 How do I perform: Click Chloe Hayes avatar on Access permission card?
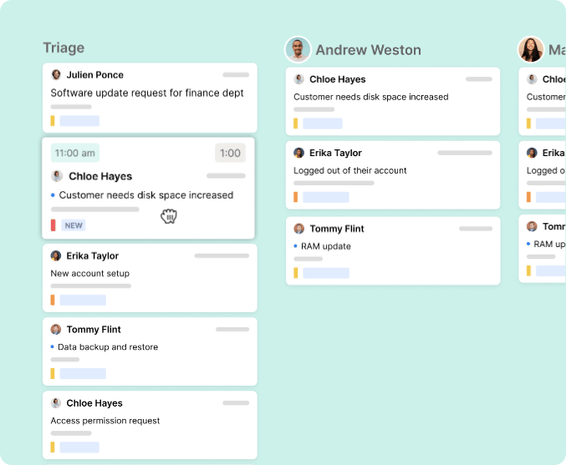click(x=56, y=403)
